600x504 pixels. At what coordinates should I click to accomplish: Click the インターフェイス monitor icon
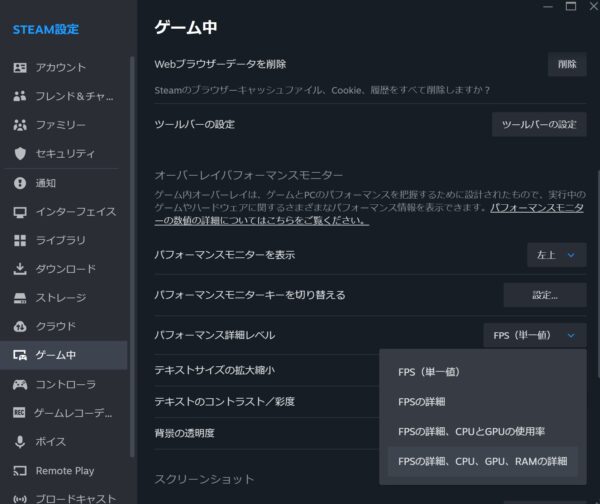coord(20,212)
